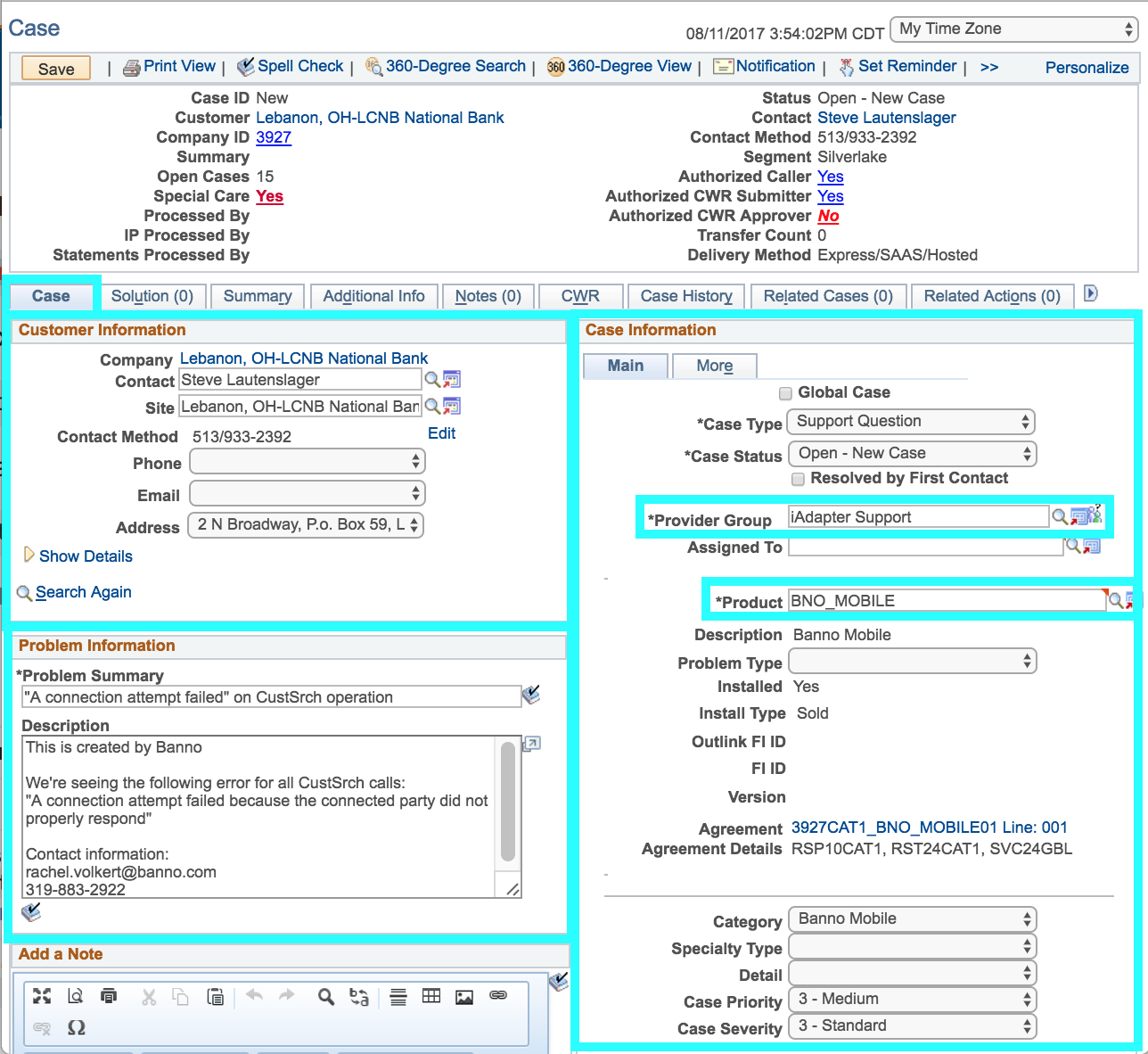This screenshot has width=1148, height=1054.
Task: Insert a table in the note editor
Action: point(431,996)
